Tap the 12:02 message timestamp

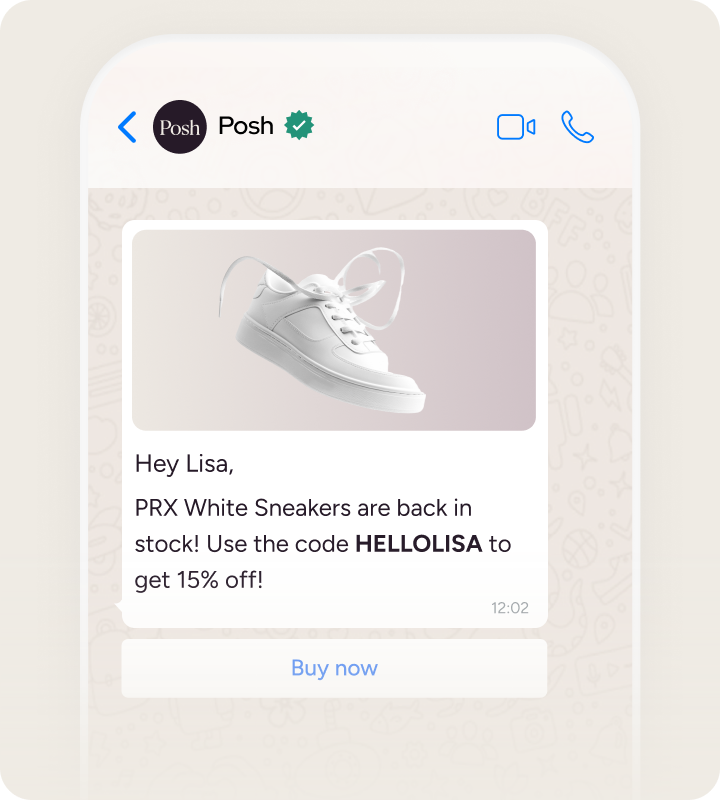pos(510,608)
